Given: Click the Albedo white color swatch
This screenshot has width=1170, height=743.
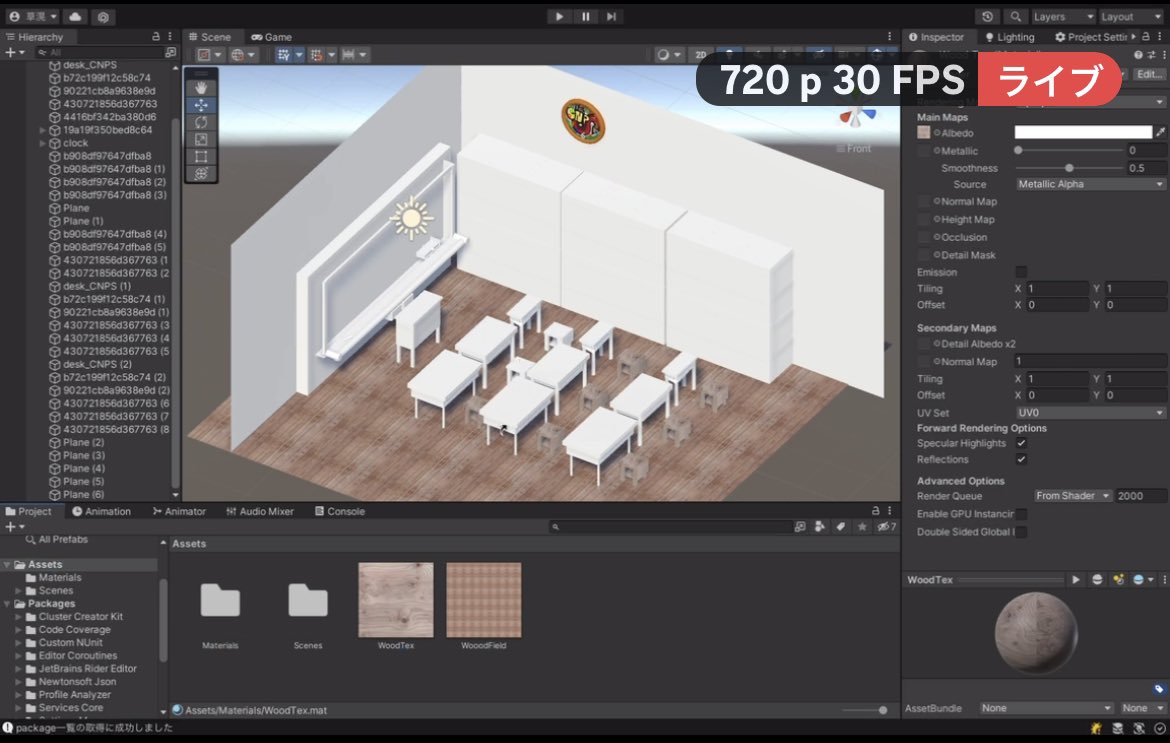Looking at the screenshot, I should tap(1083, 132).
